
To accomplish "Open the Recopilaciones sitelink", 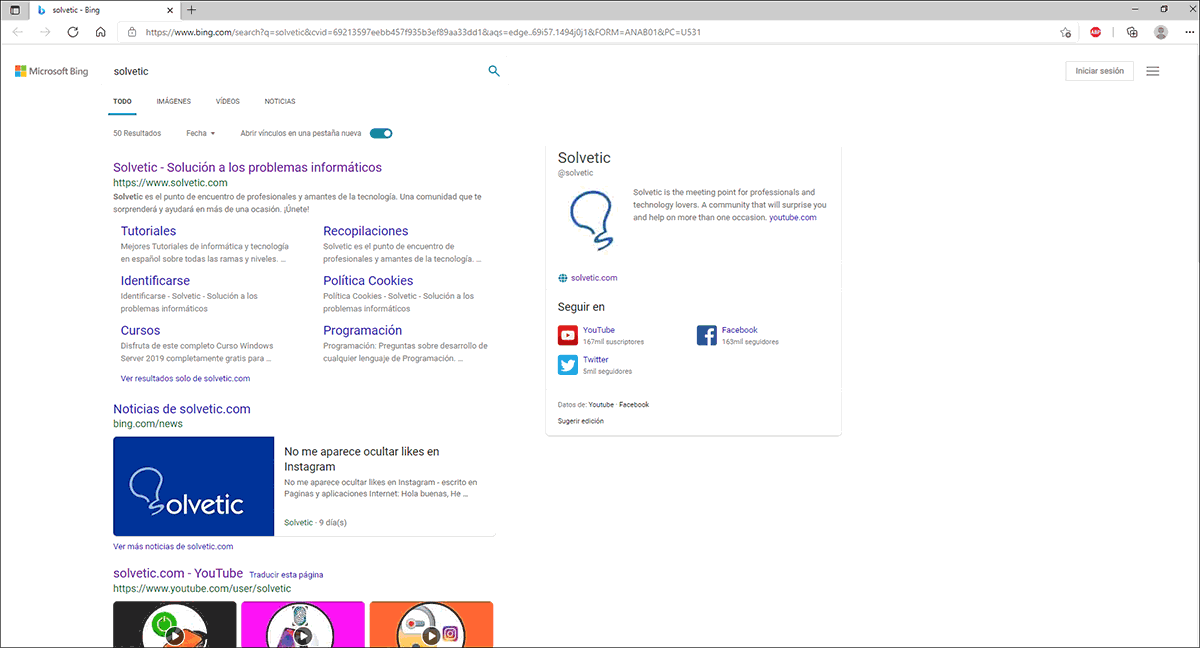I will click(365, 231).
